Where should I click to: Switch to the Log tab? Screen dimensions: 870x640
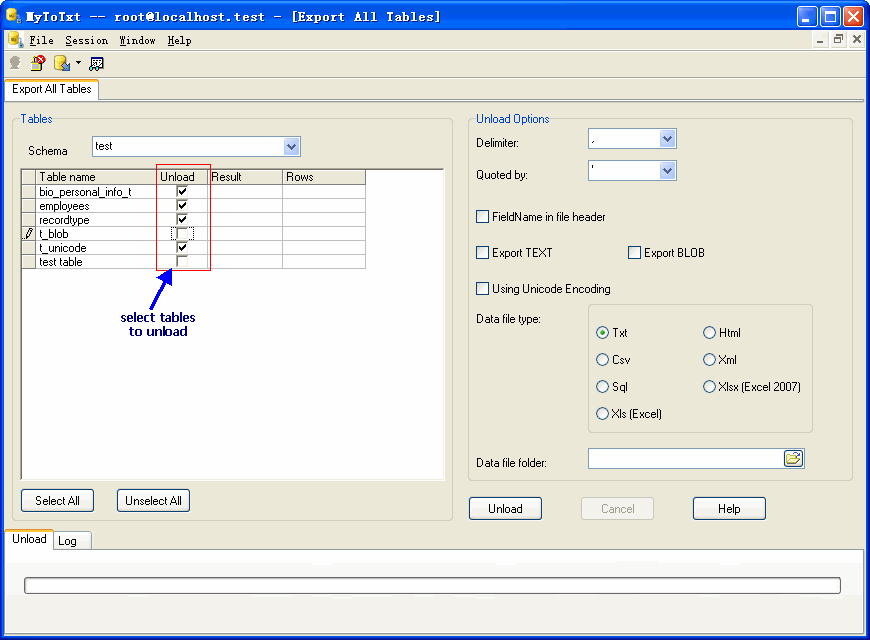[73, 541]
